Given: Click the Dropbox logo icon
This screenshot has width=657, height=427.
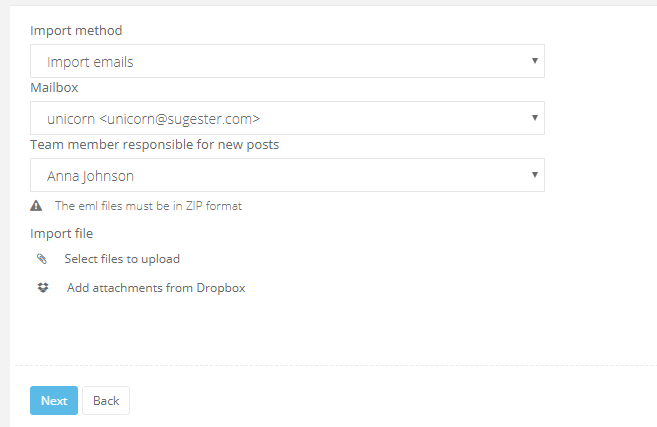Looking at the screenshot, I should 42,288.
